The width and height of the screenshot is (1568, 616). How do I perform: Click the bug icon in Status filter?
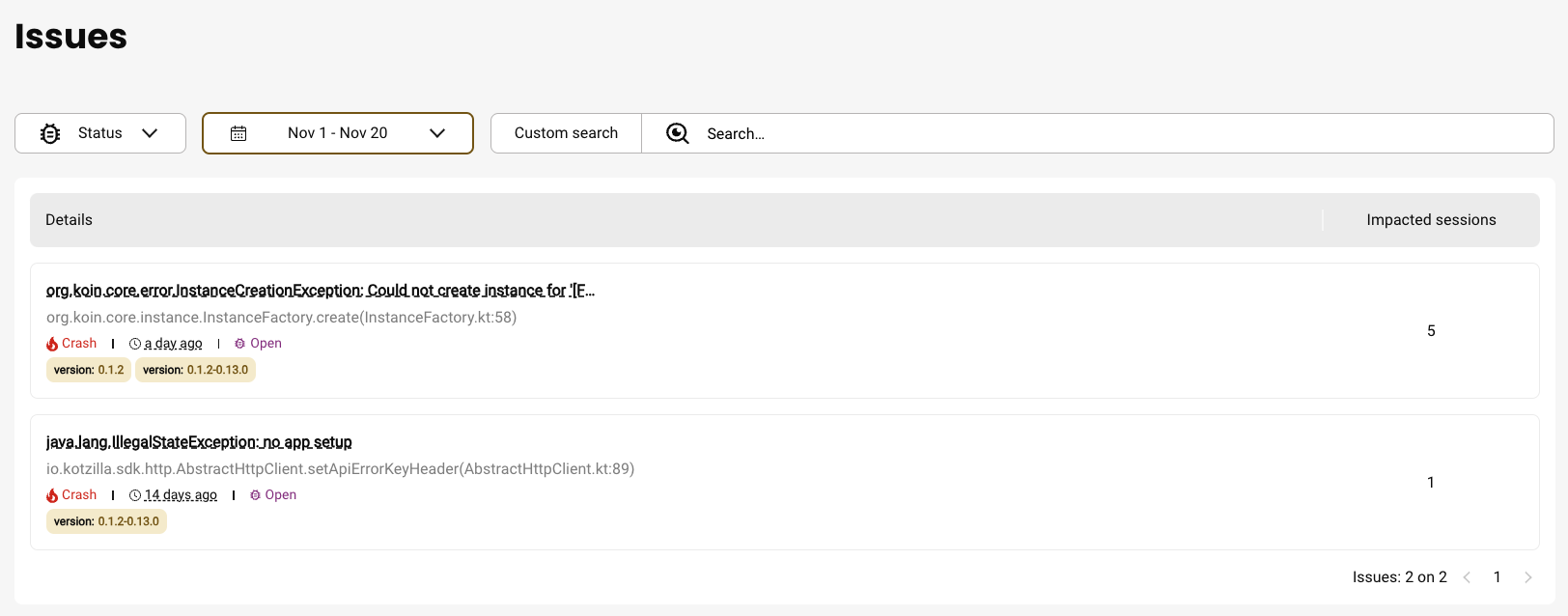(x=50, y=133)
